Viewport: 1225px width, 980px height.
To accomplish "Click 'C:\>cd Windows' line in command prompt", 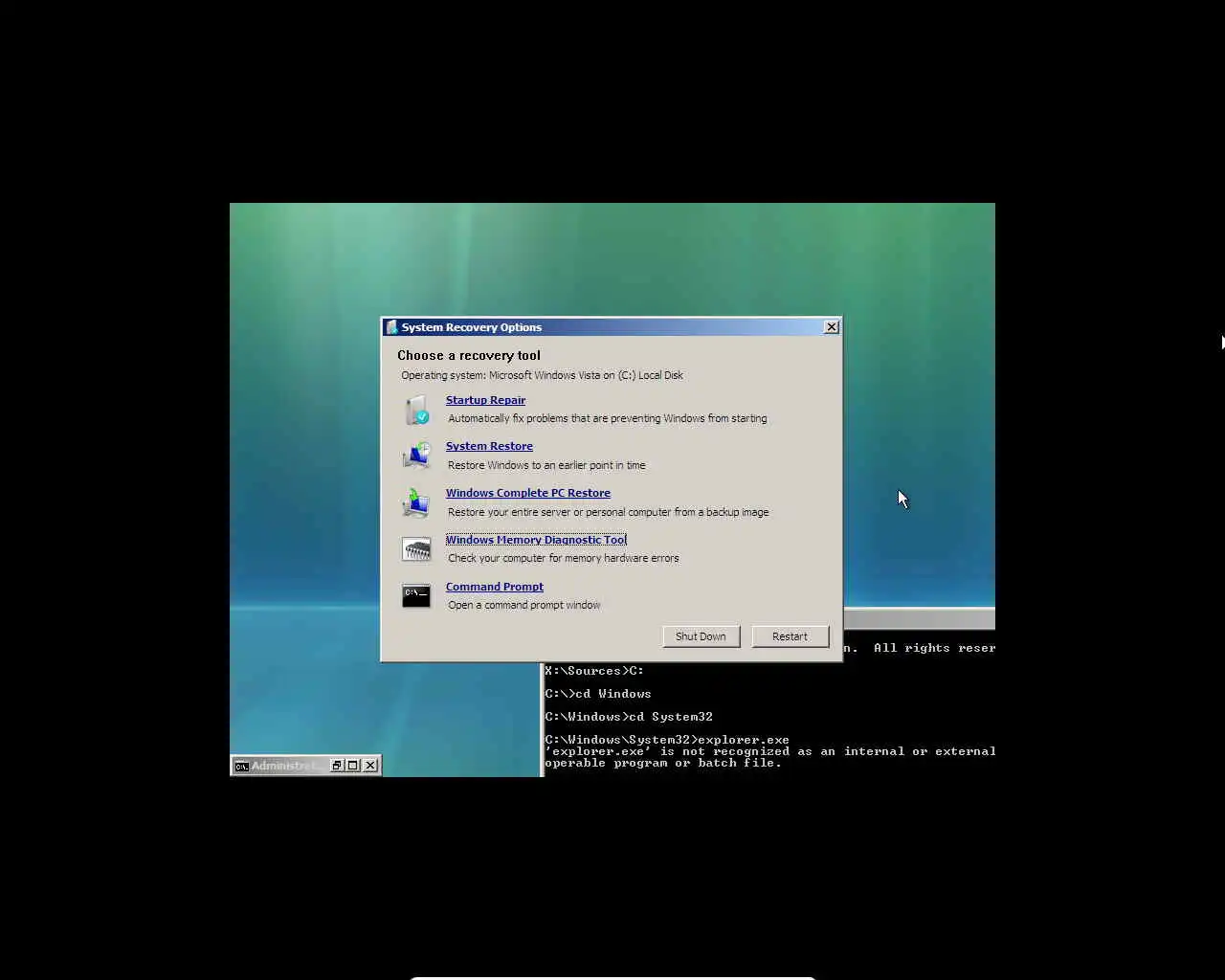I will [598, 694].
